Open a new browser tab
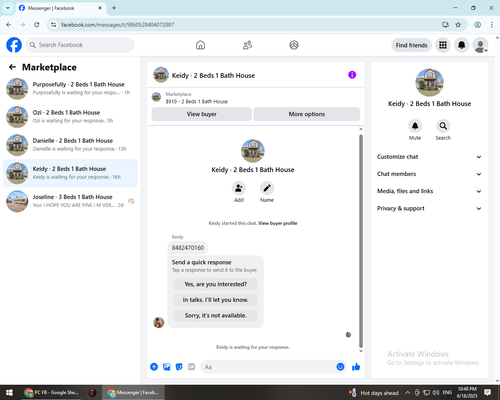This screenshot has height=400, width=500. (x=114, y=8)
